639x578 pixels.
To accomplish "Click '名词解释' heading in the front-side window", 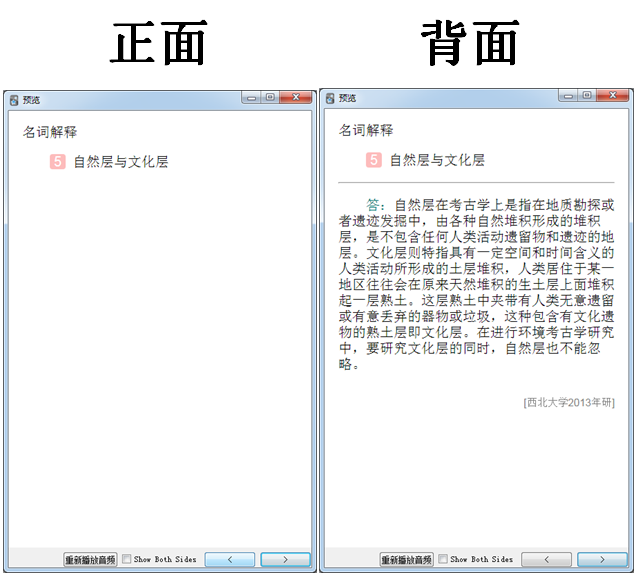I will pyautogui.click(x=50, y=132).
